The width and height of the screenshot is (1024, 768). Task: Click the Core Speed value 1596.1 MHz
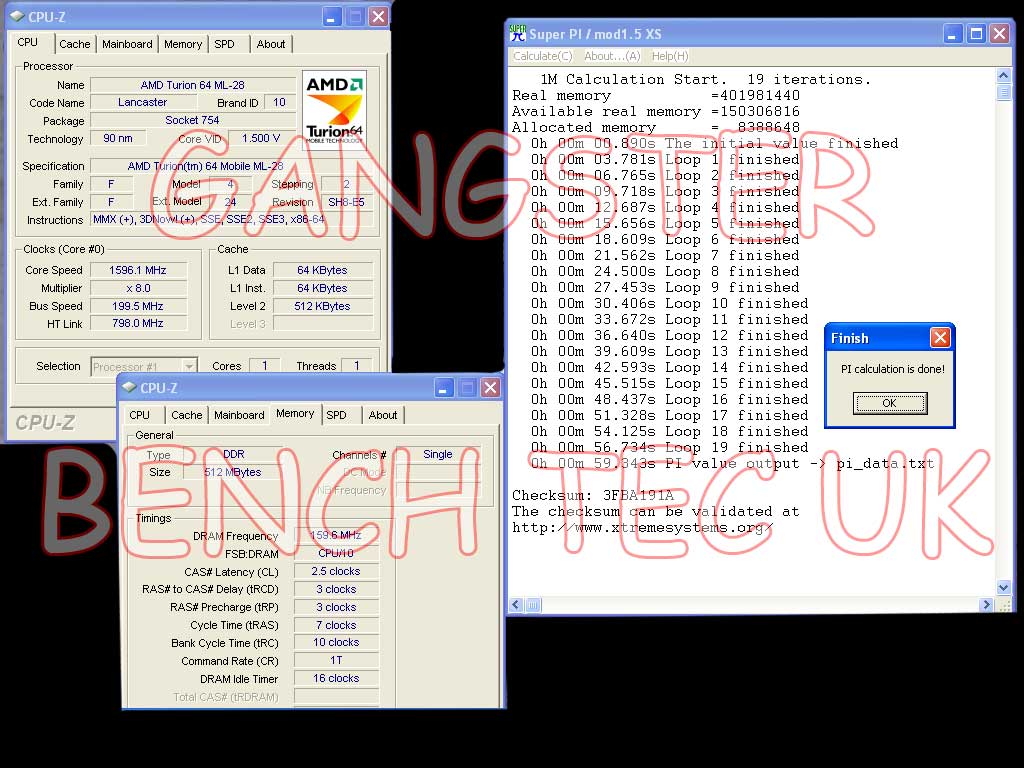(138, 270)
